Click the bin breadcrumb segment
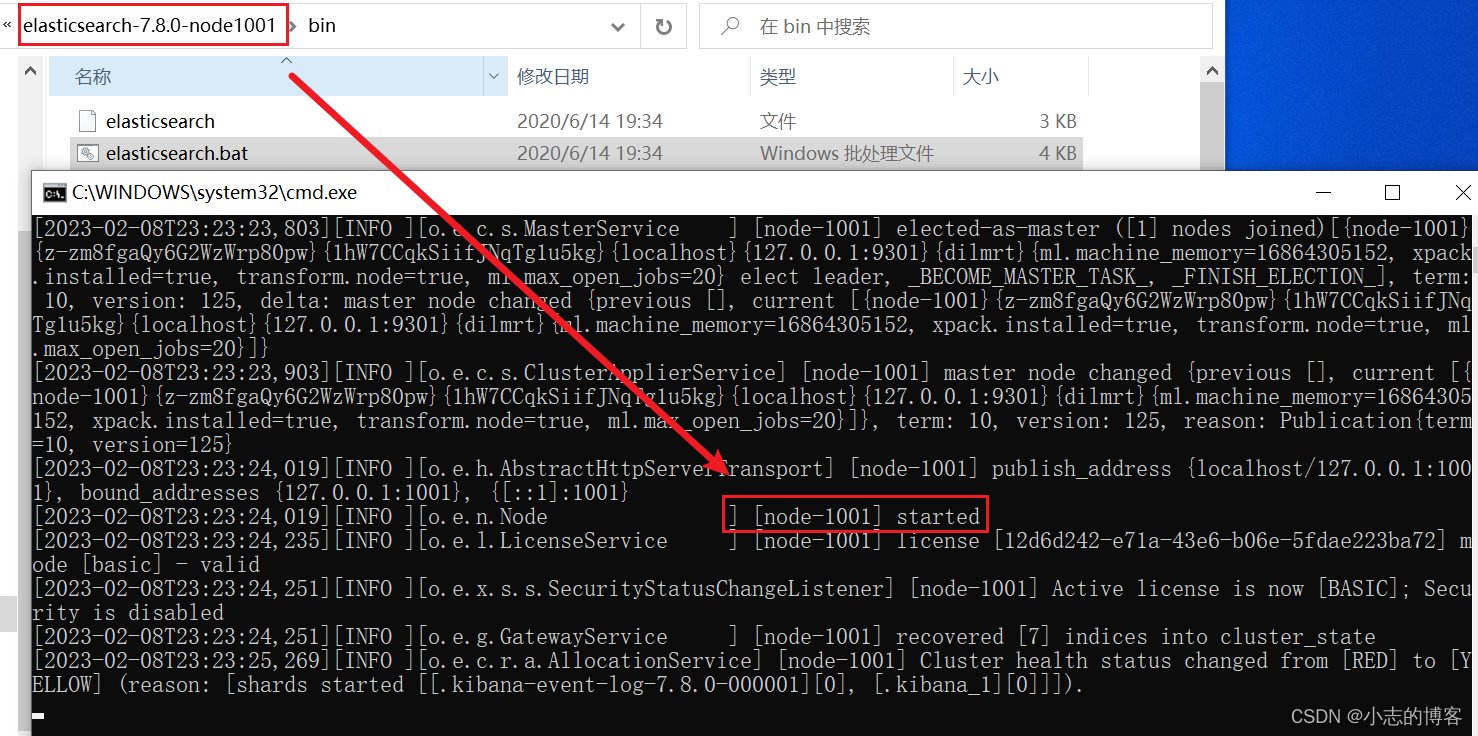 (322, 25)
